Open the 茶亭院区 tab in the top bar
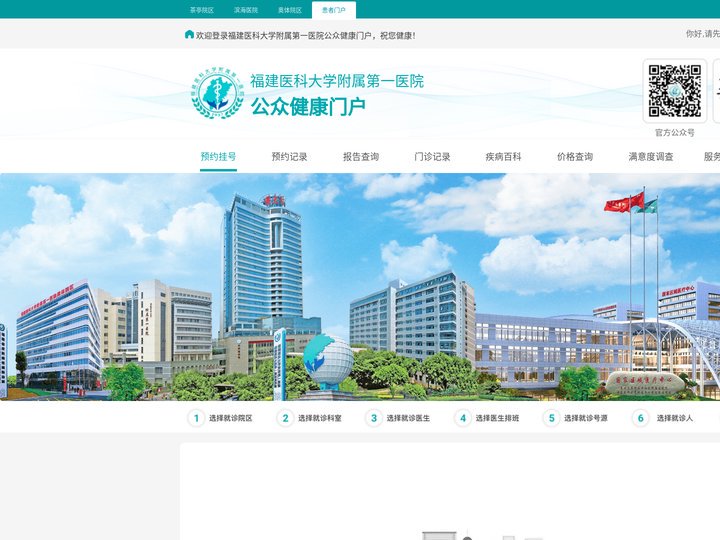720x540 pixels. [x=202, y=10]
